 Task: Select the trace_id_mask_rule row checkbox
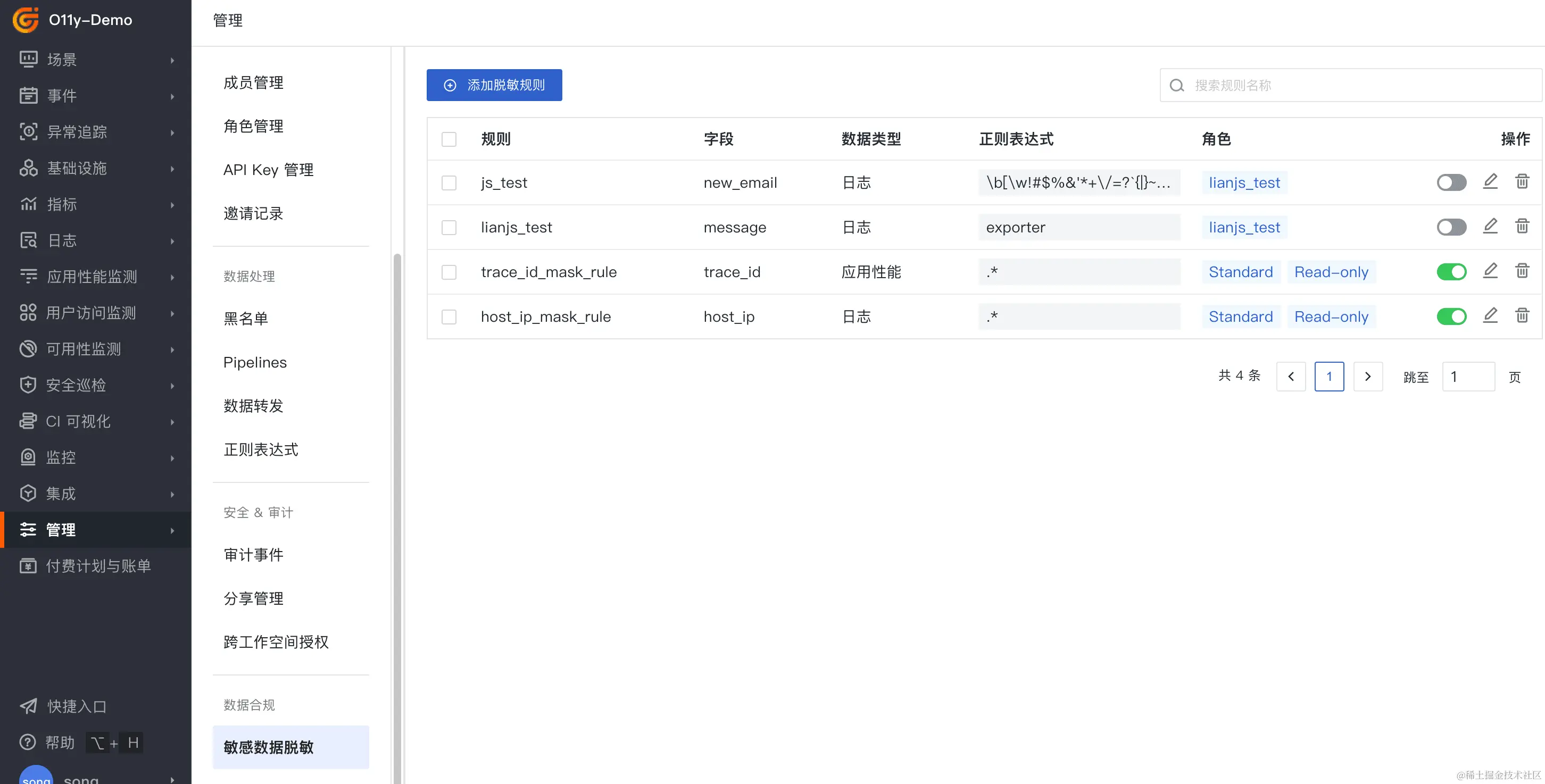[x=448, y=272]
